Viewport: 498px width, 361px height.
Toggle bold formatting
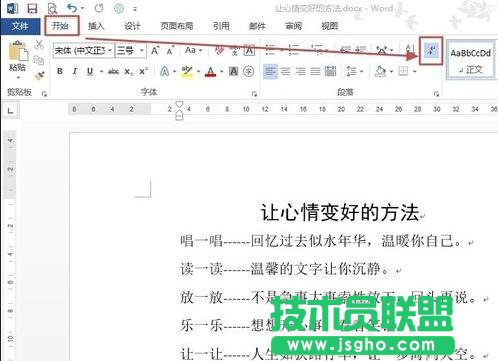point(60,71)
